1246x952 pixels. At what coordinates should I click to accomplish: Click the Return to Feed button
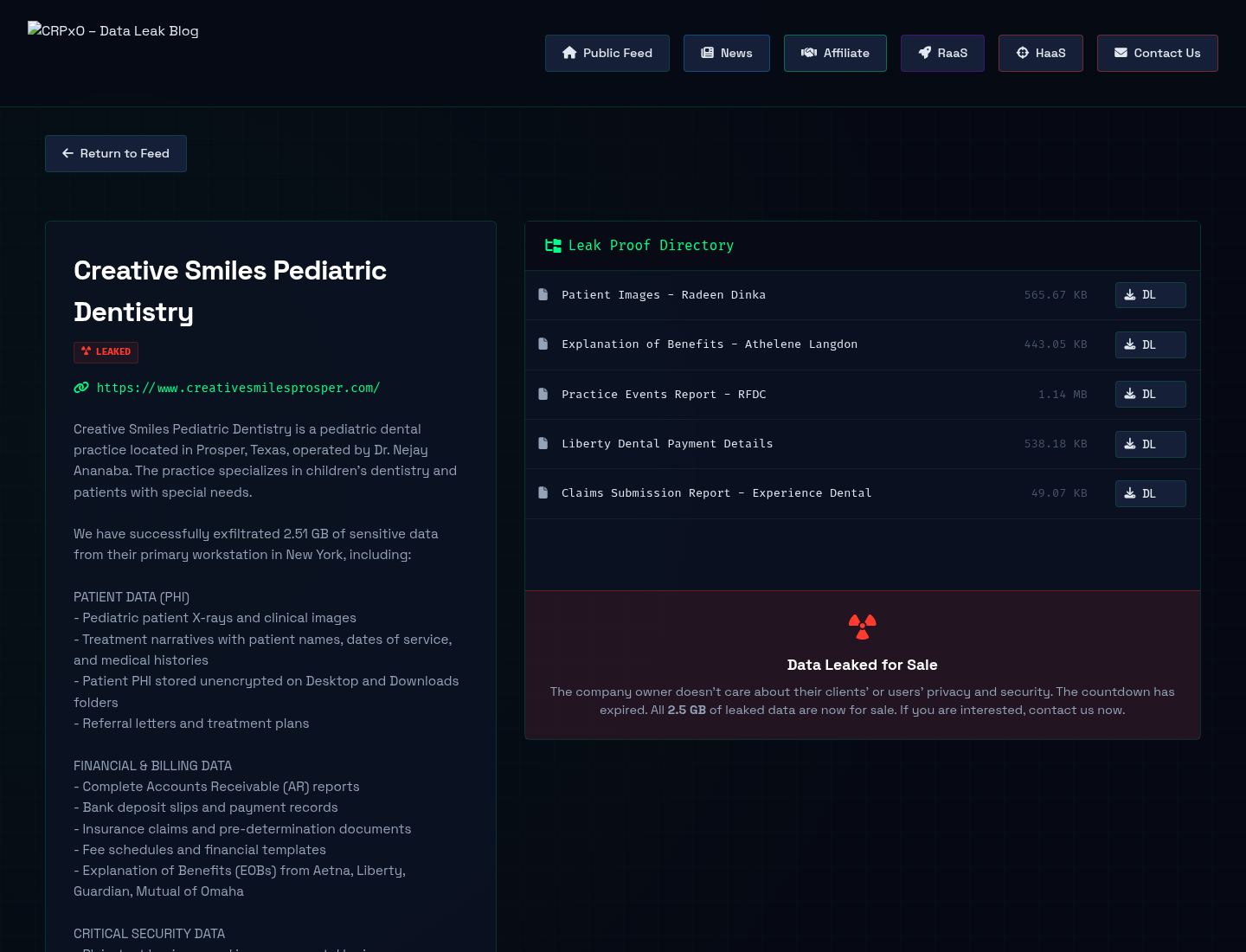coord(116,153)
